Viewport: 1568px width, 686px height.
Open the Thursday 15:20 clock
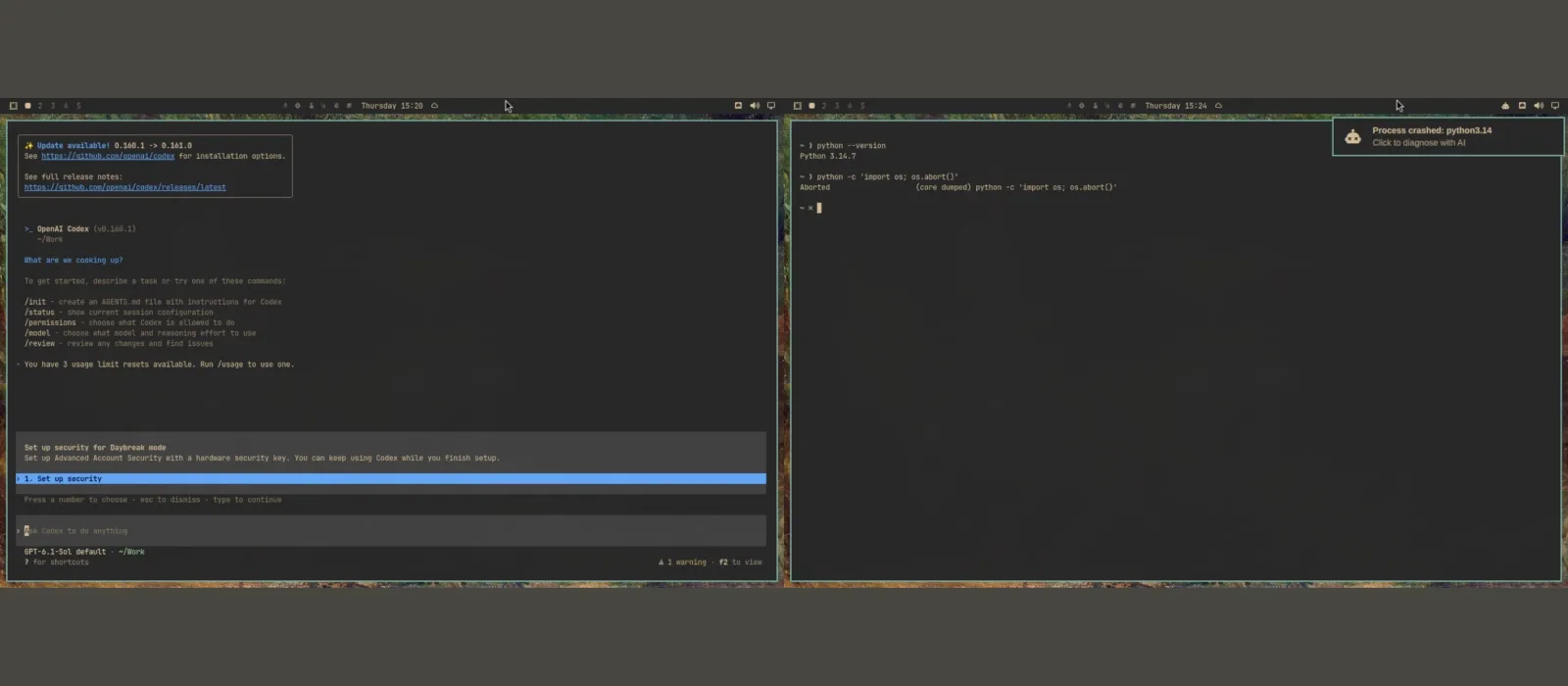392,106
